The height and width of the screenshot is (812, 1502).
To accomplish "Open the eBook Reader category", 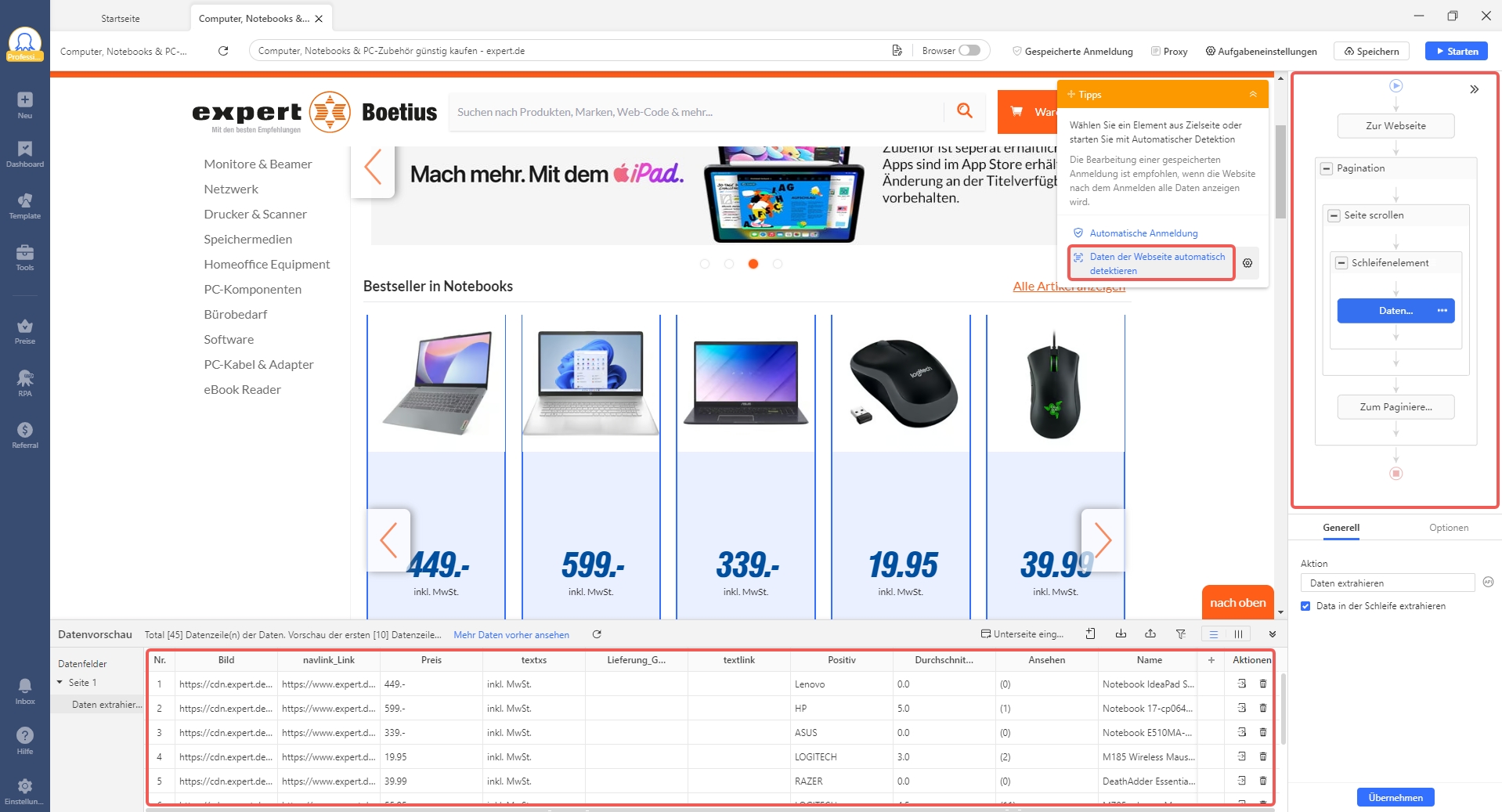I will pos(242,389).
